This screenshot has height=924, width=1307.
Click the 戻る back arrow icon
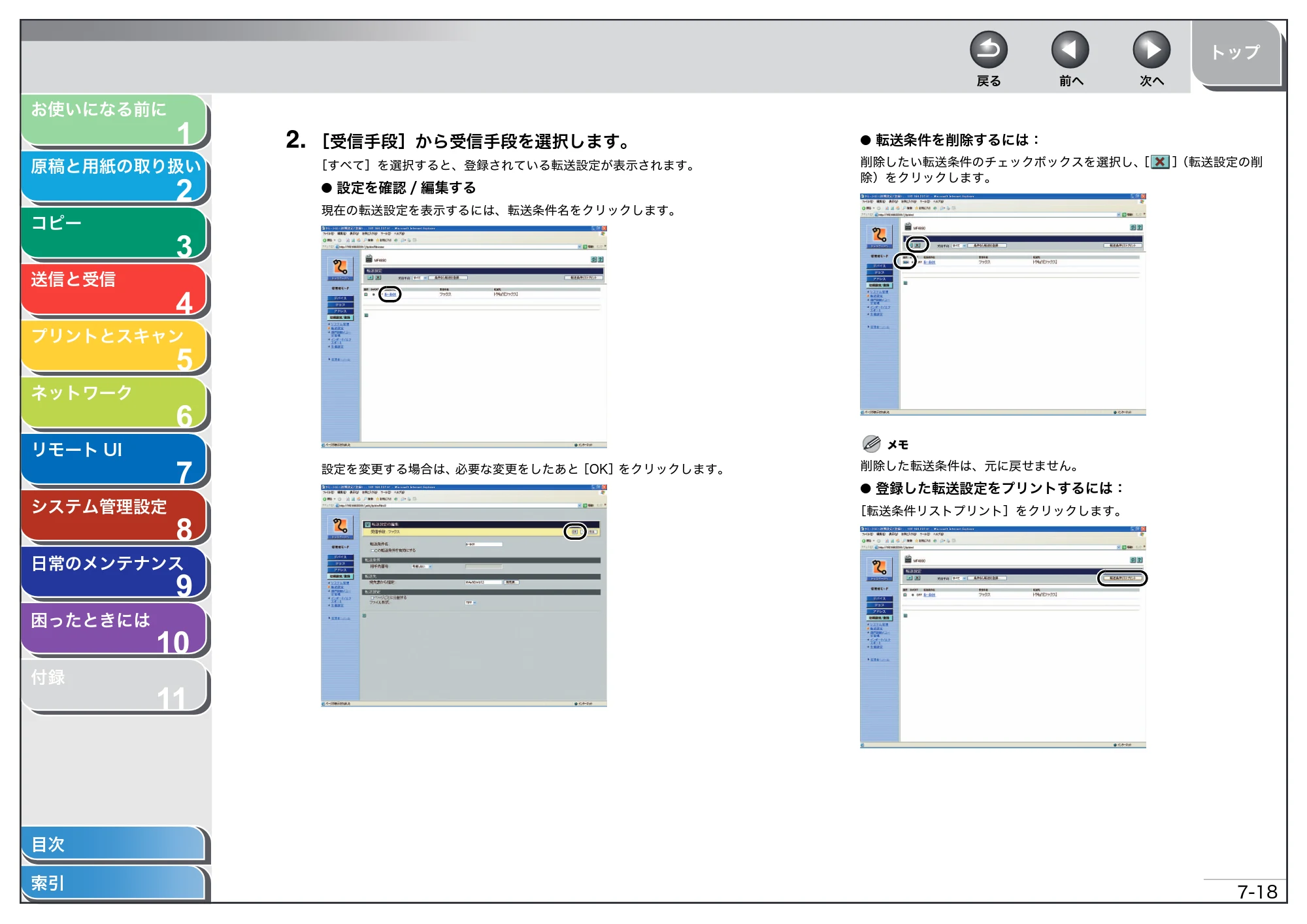988,50
